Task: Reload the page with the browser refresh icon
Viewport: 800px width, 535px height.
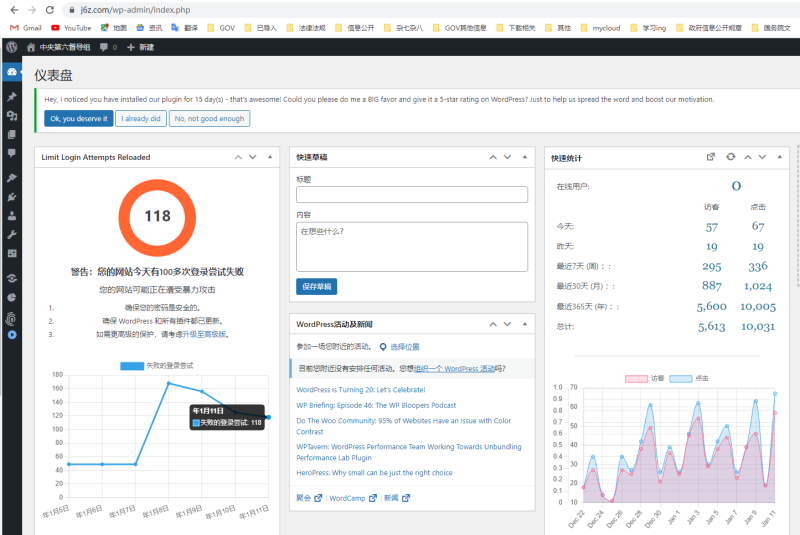Action: tap(49, 10)
